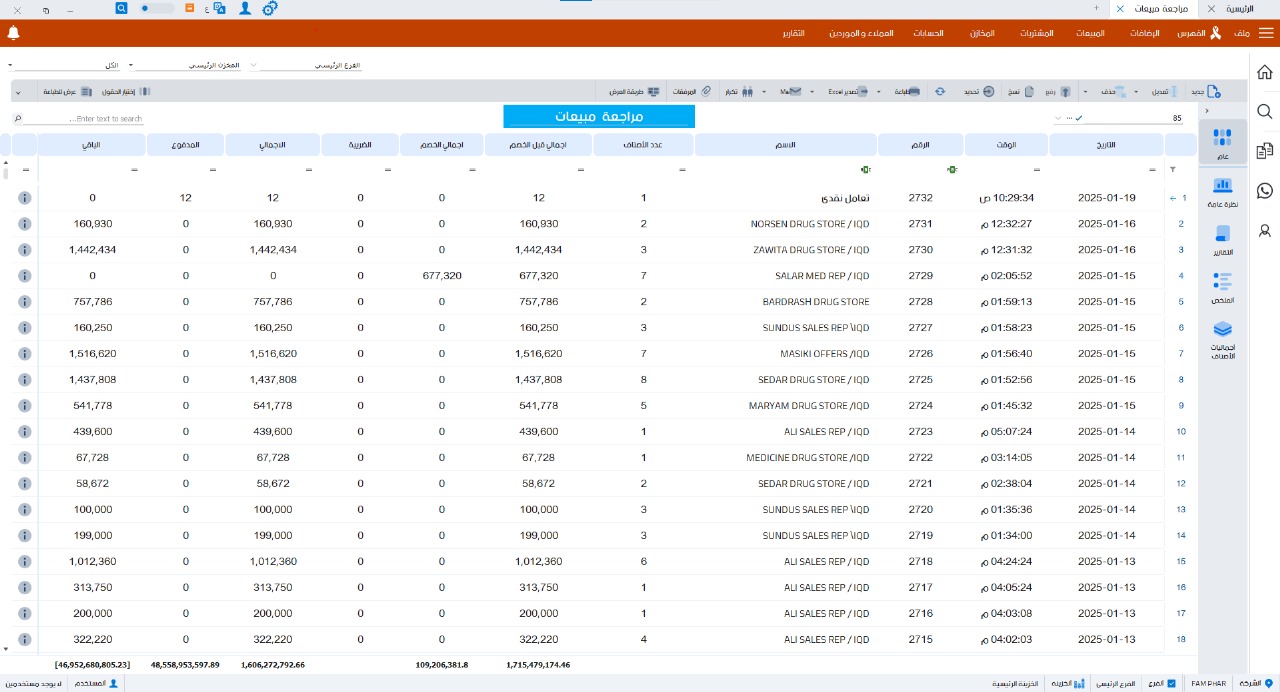
Task: Click the notification bell icon
Action: pos(13,33)
